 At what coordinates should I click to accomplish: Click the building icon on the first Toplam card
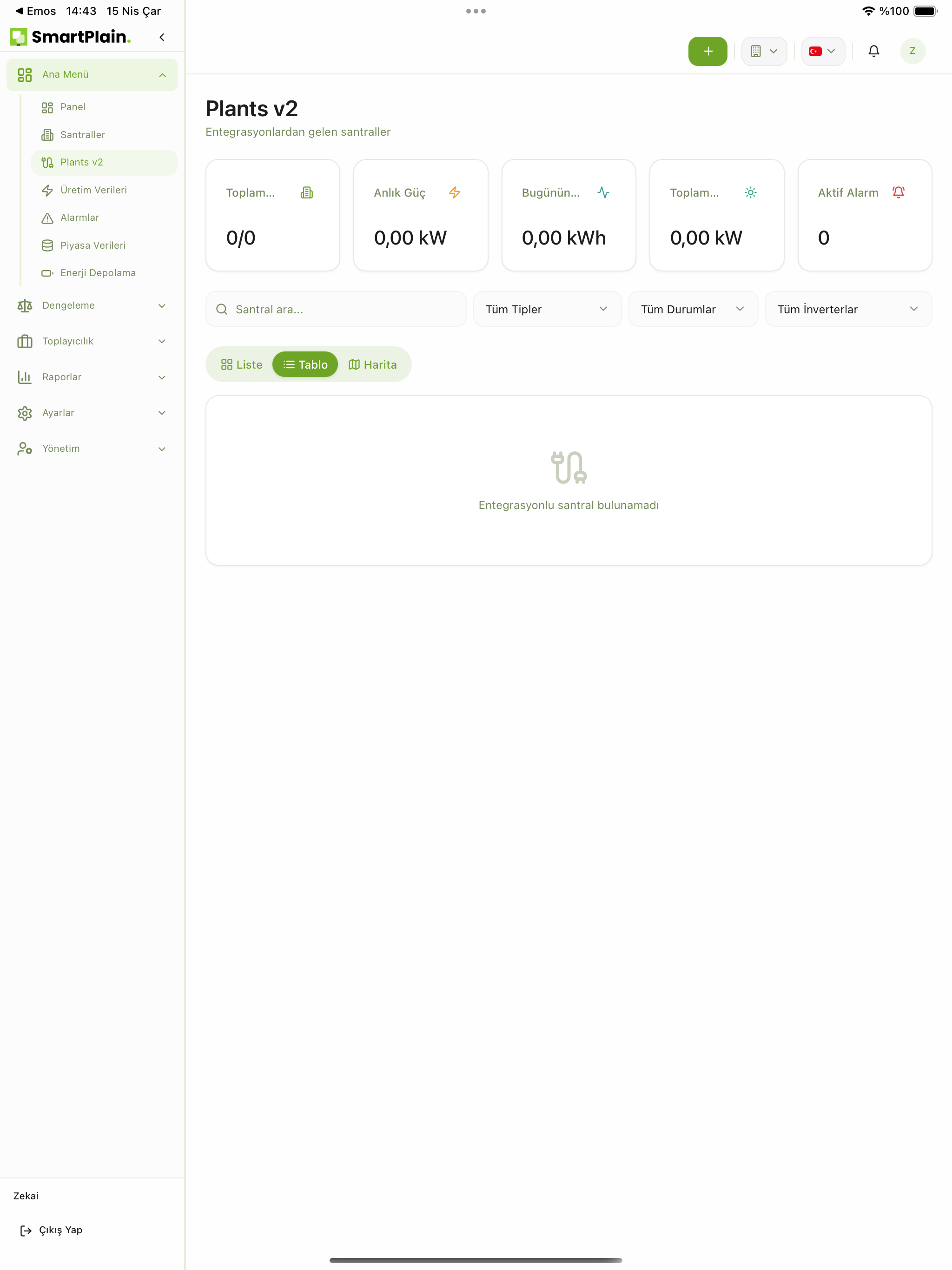tap(307, 193)
